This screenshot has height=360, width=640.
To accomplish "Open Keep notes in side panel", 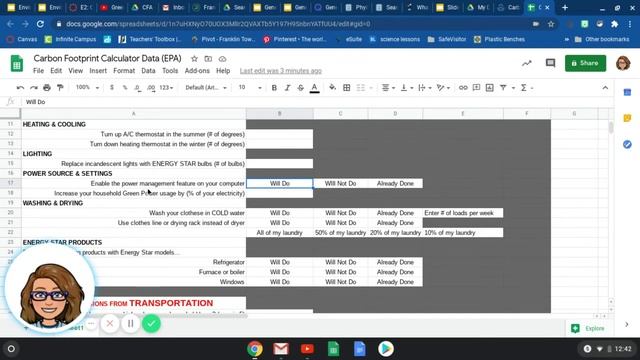I will point(627,118).
